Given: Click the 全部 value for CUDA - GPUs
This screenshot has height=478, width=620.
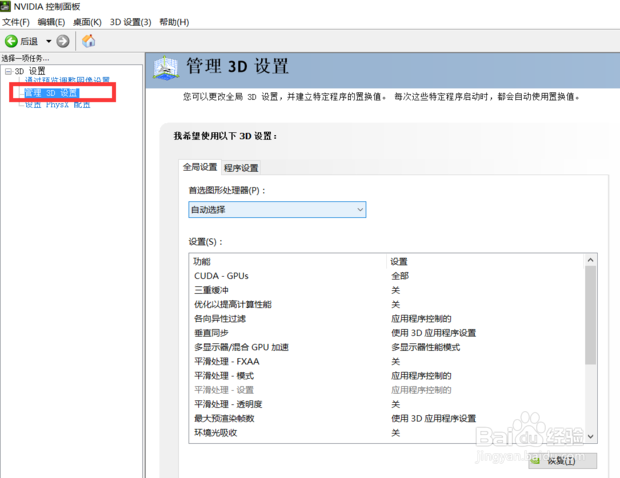Looking at the screenshot, I should pyautogui.click(x=400, y=276).
